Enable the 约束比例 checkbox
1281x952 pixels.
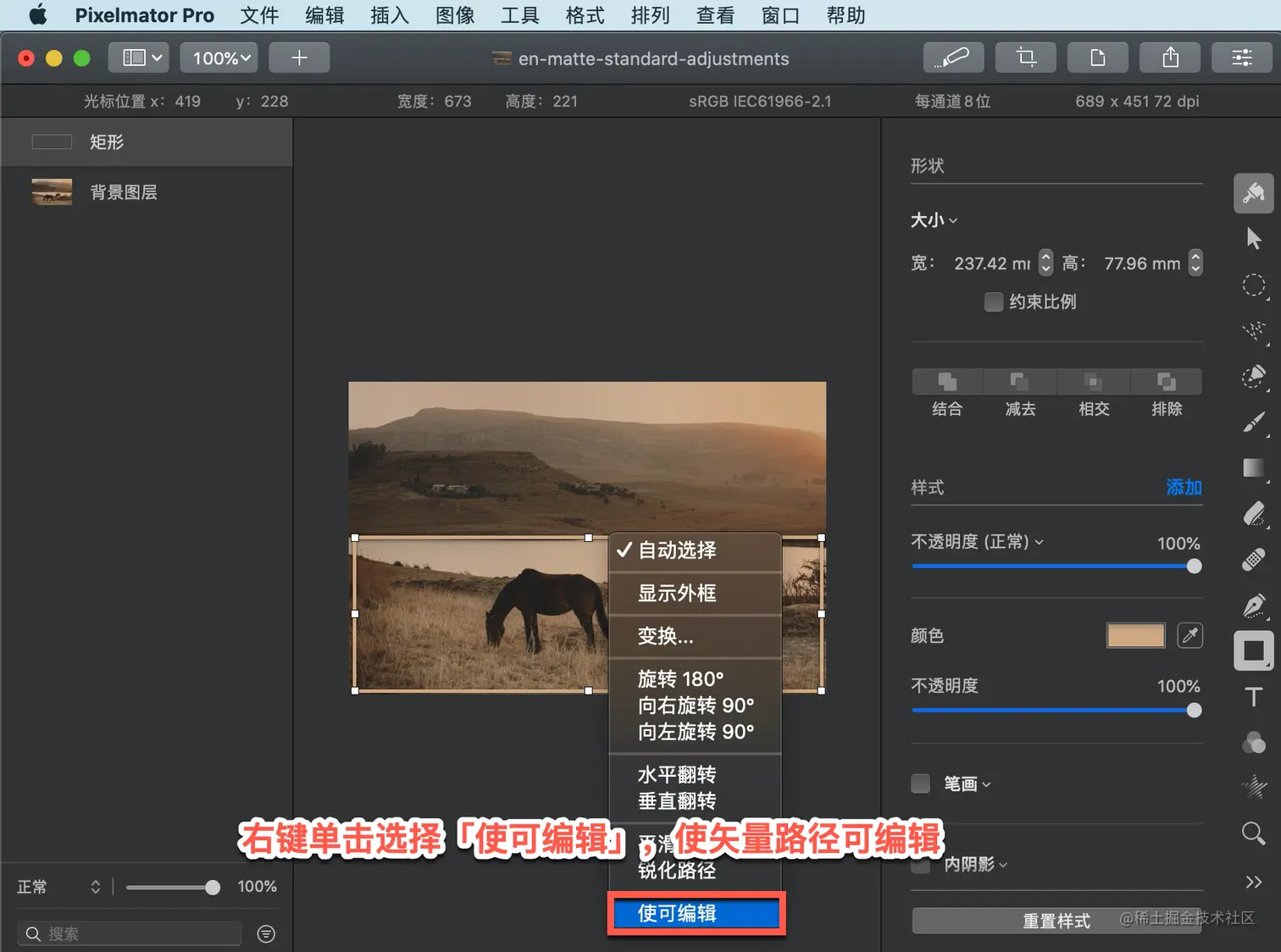[994, 302]
